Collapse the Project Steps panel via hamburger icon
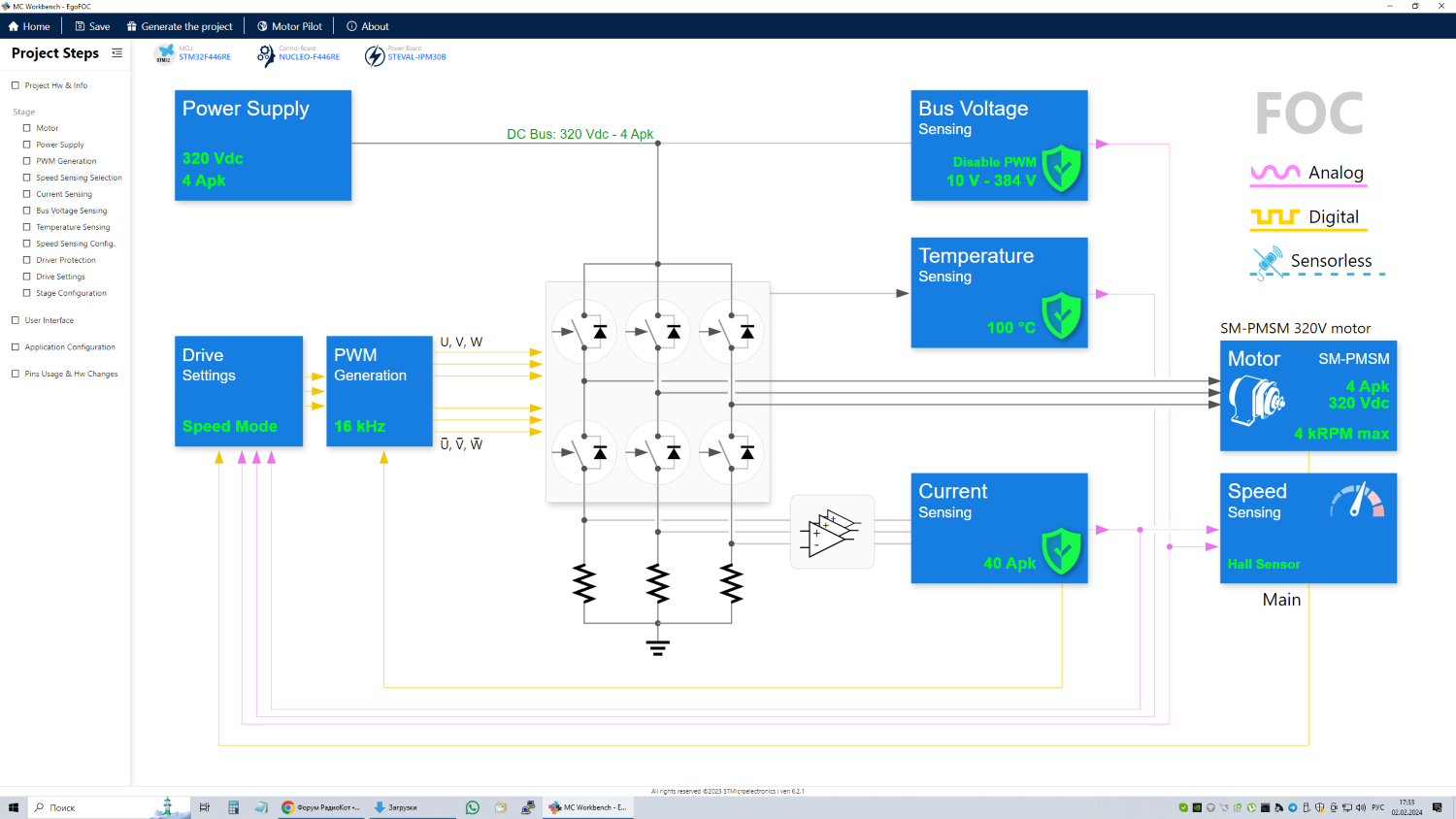 coord(116,53)
